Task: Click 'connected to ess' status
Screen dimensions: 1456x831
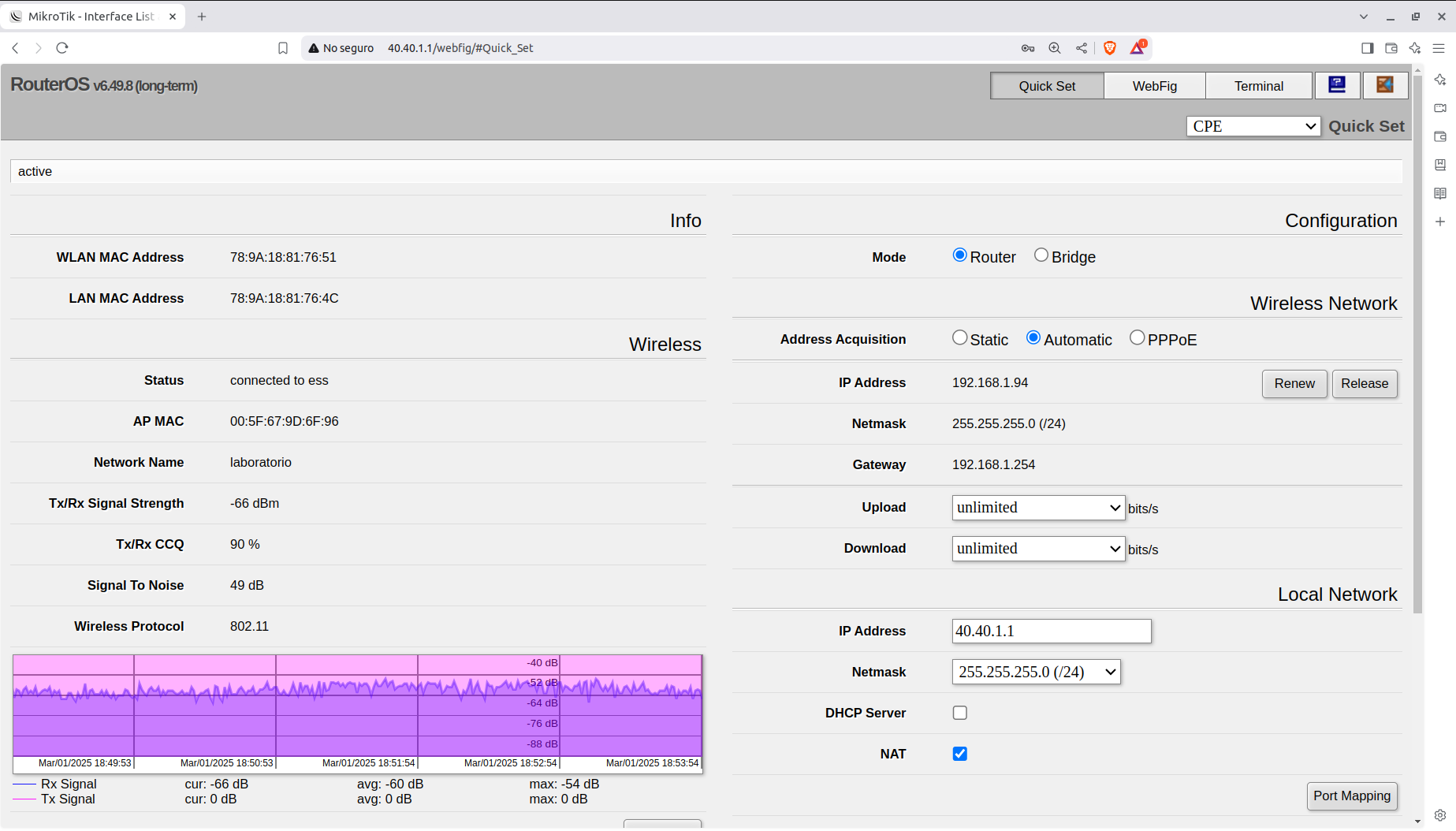Action: point(279,380)
